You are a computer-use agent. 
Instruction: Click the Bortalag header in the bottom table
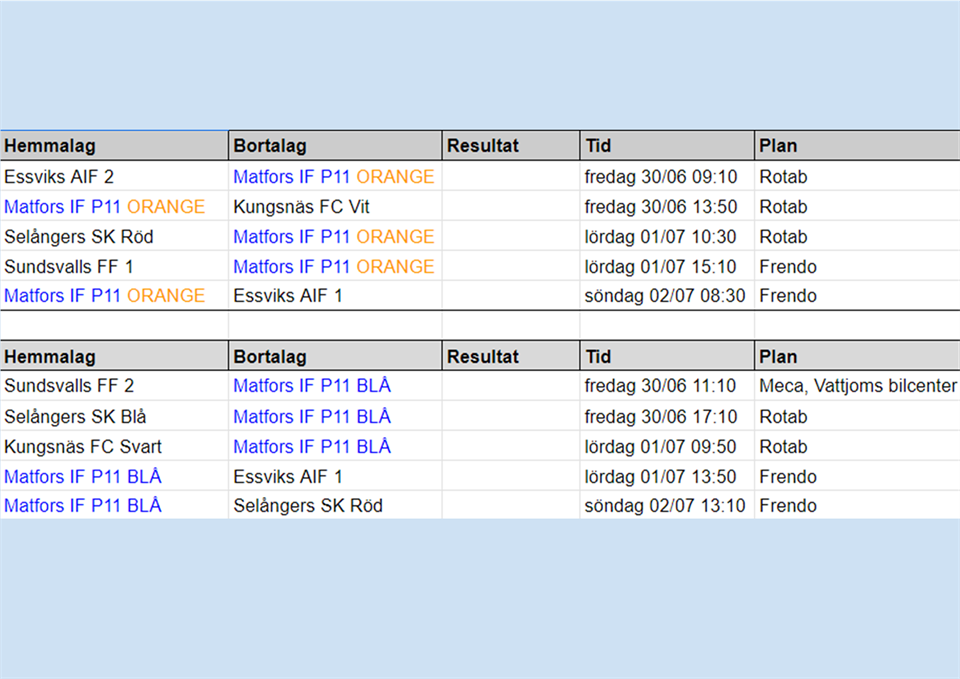(270, 357)
